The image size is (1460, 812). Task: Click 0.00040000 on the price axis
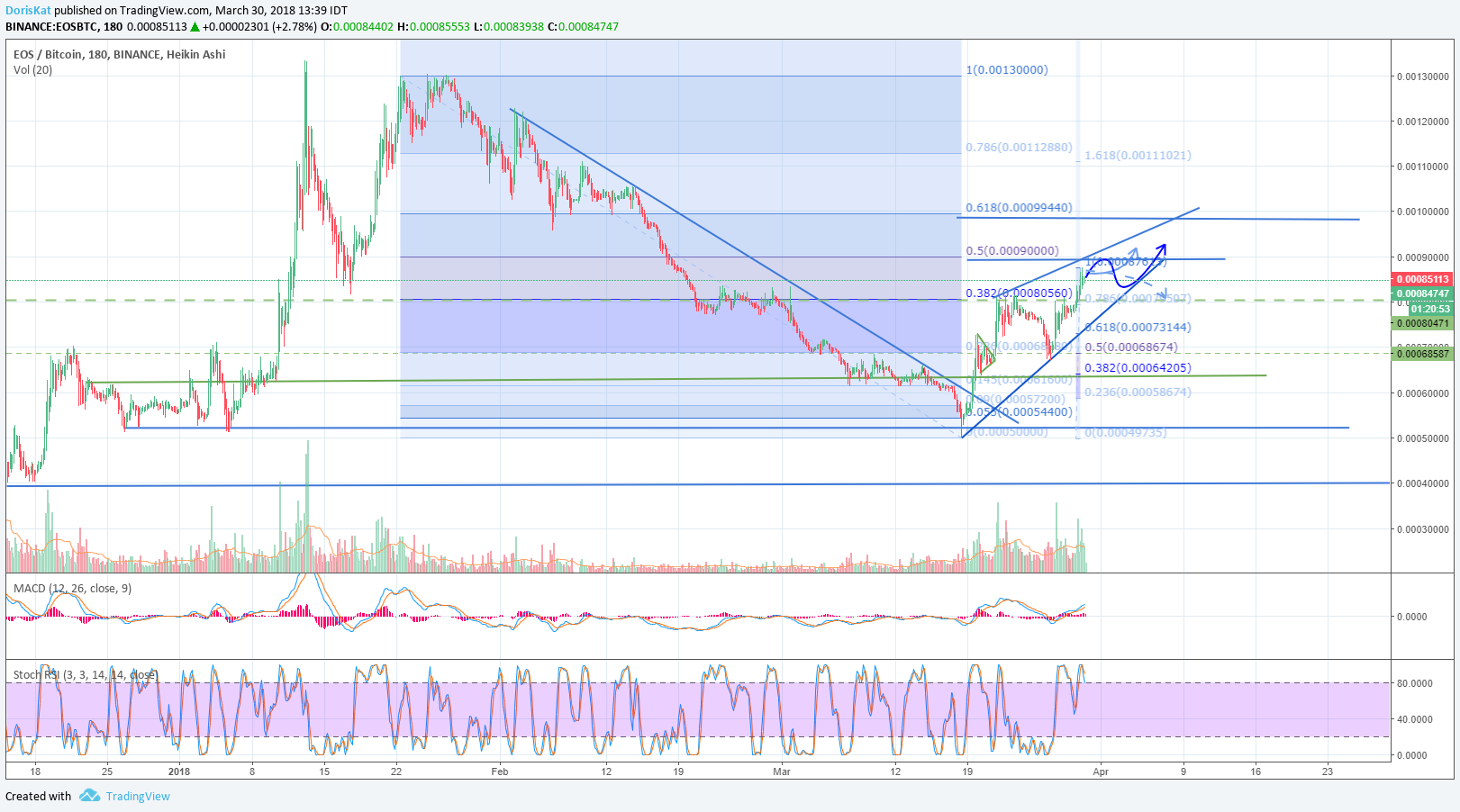pyautogui.click(x=1423, y=483)
